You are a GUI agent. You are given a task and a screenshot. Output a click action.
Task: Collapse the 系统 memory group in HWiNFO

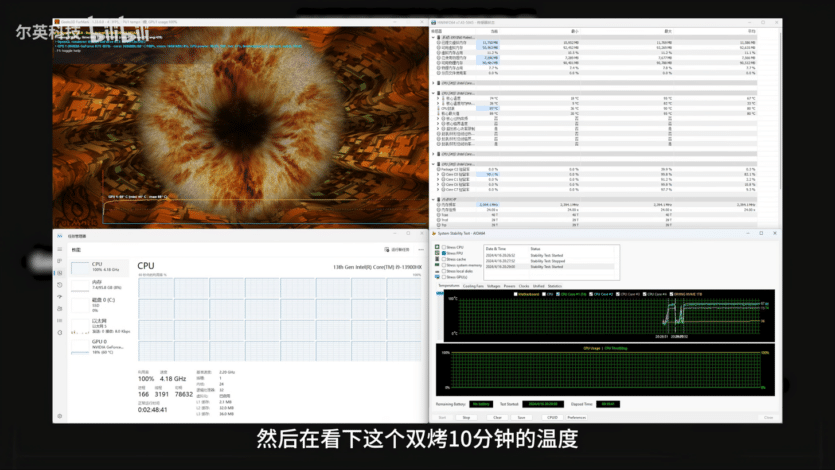click(433, 37)
